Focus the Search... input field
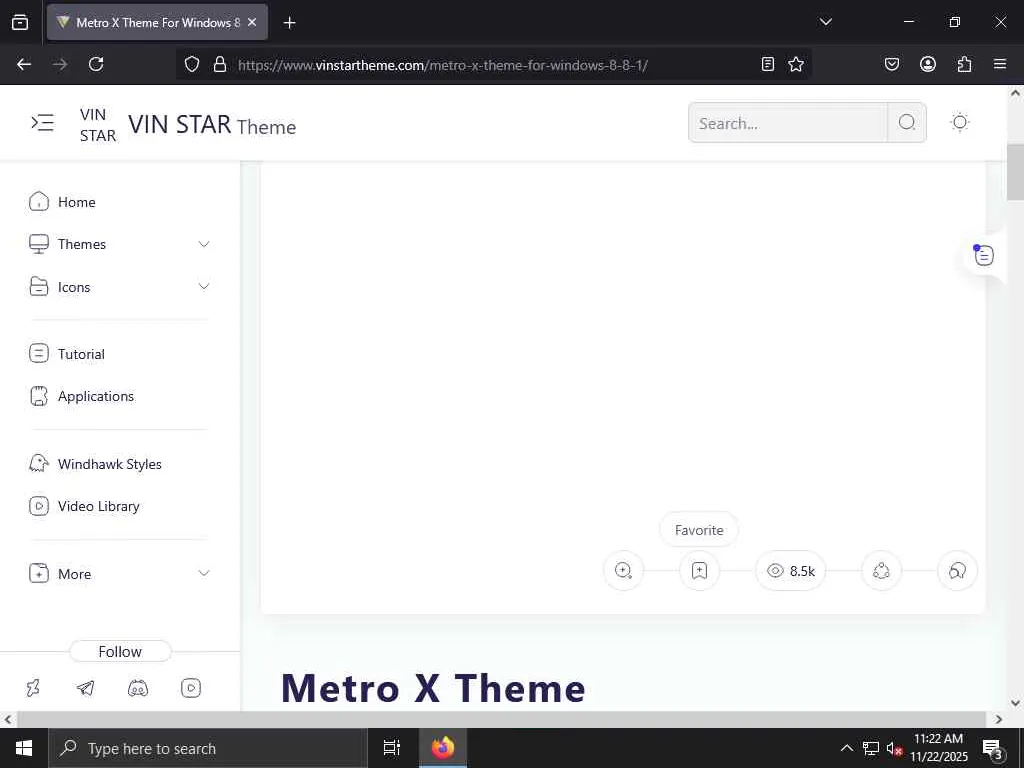 coord(788,123)
